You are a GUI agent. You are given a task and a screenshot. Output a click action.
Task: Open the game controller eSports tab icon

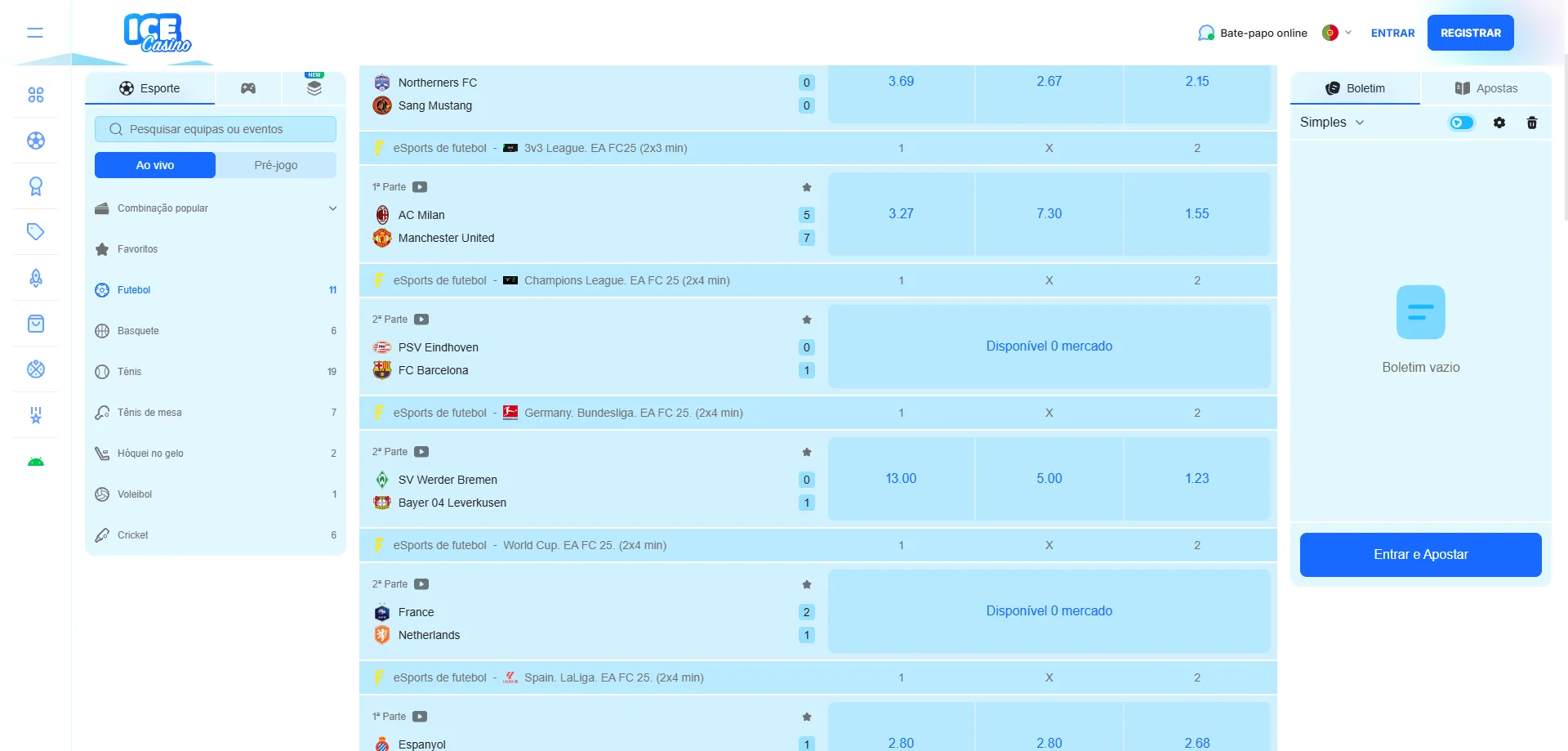click(x=248, y=88)
